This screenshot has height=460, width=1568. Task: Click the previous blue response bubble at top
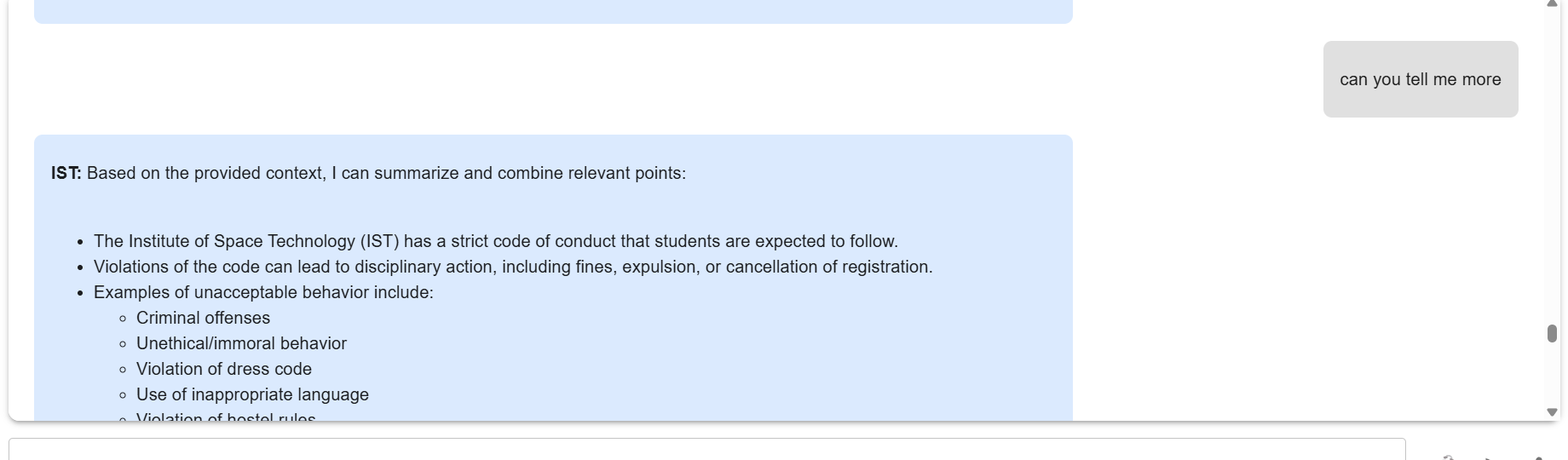[552, 11]
